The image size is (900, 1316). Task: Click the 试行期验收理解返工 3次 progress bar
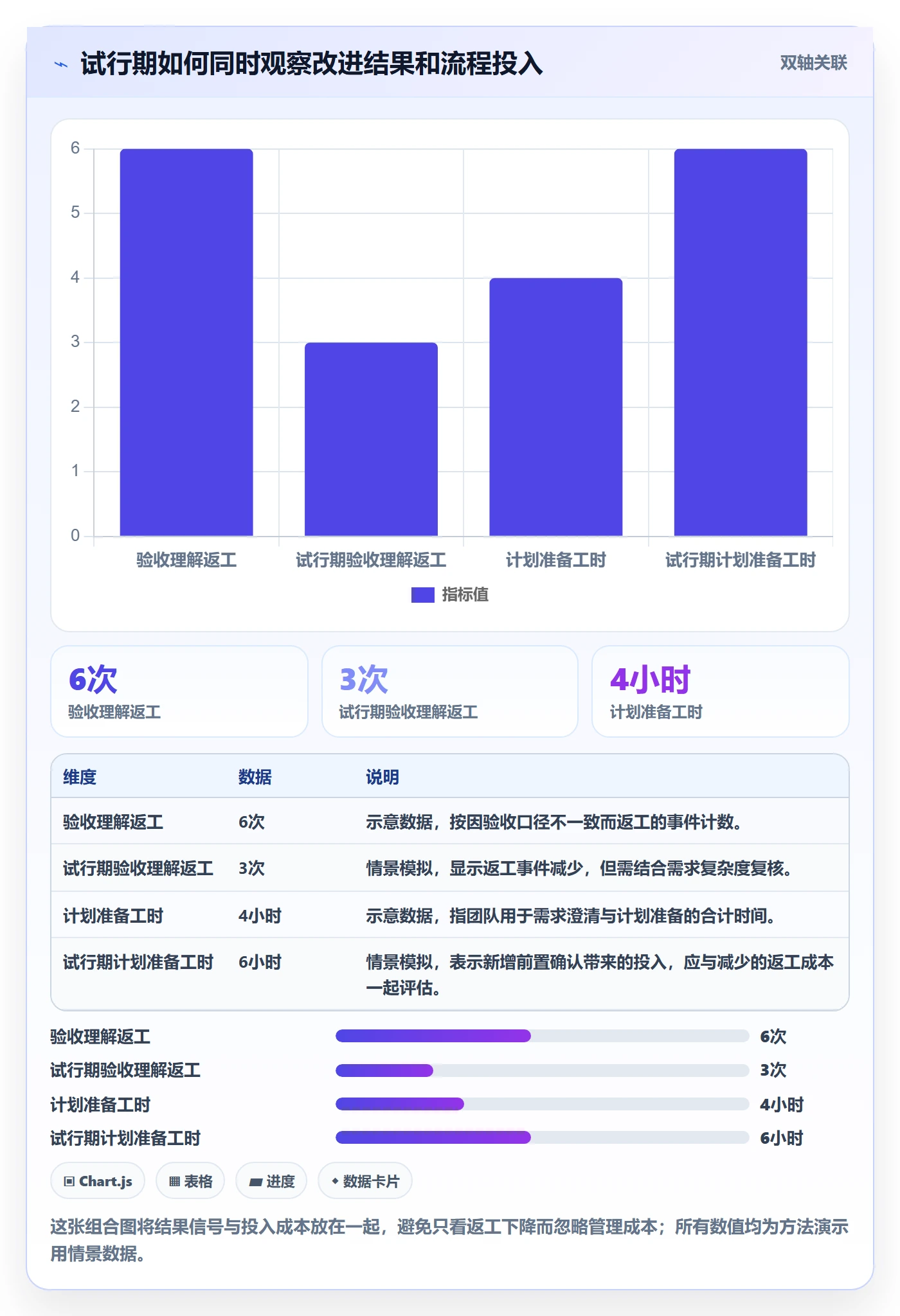coord(543,1071)
